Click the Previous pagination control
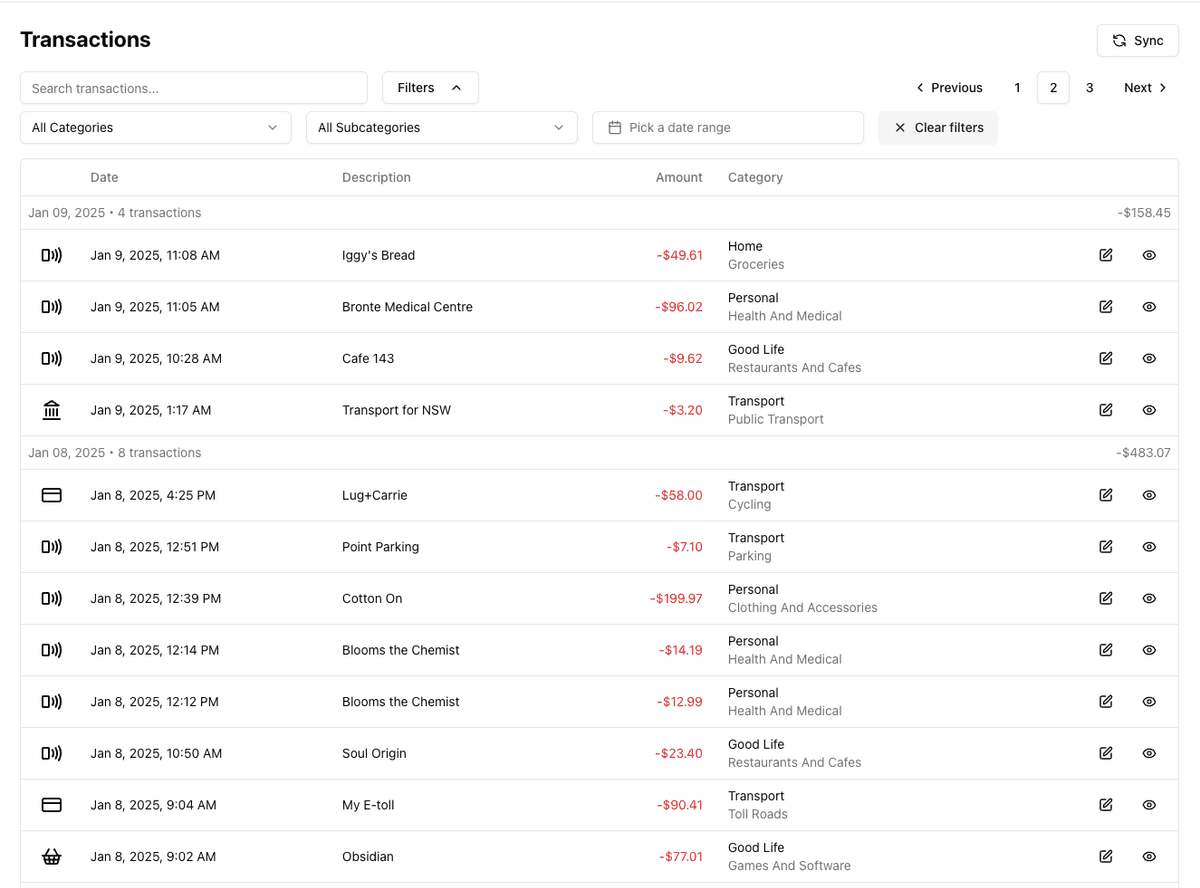 tap(948, 87)
